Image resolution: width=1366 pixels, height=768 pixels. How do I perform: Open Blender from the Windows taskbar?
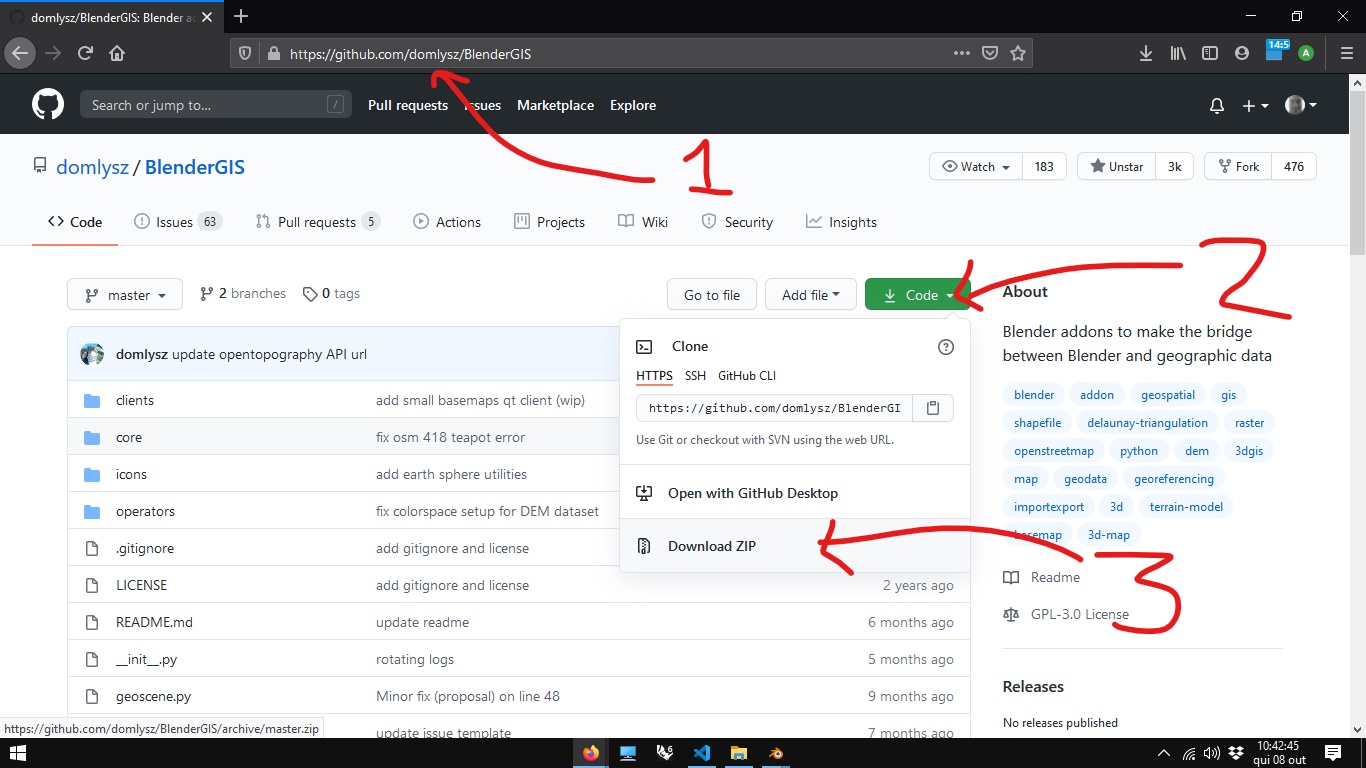click(775, 753)
